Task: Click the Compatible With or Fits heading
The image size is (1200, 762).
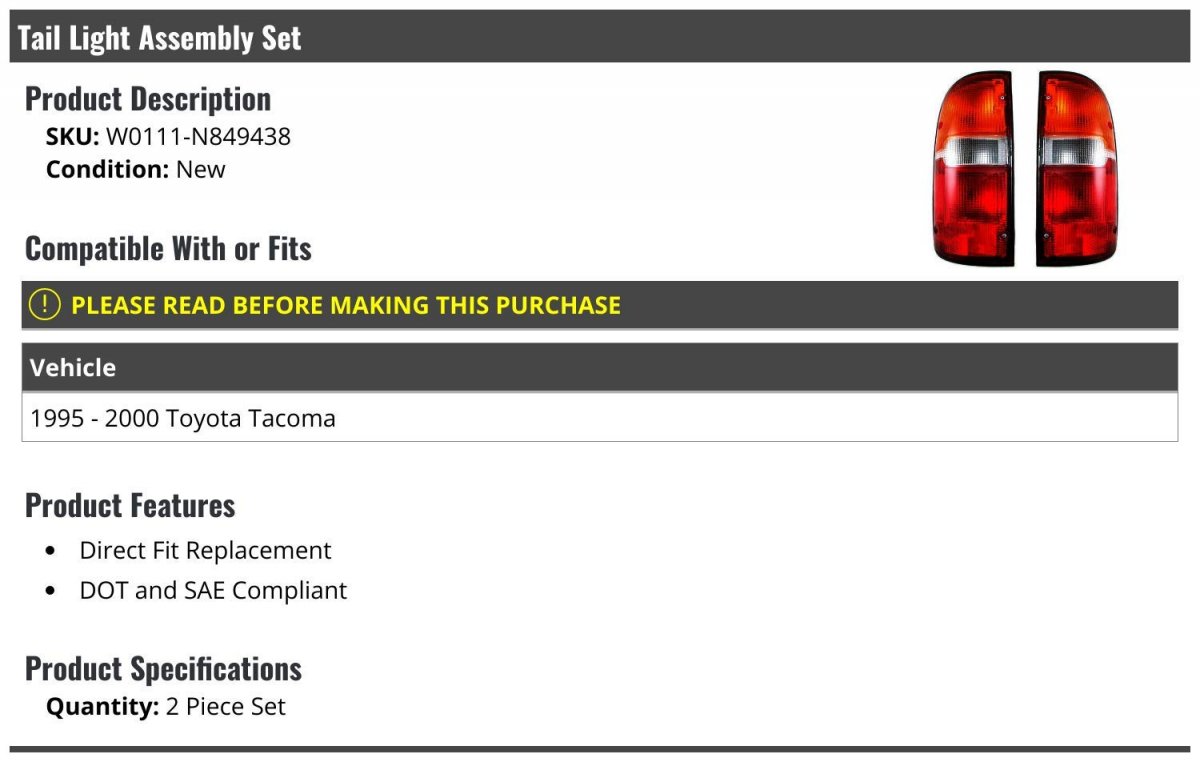Action: coord(168,248)
